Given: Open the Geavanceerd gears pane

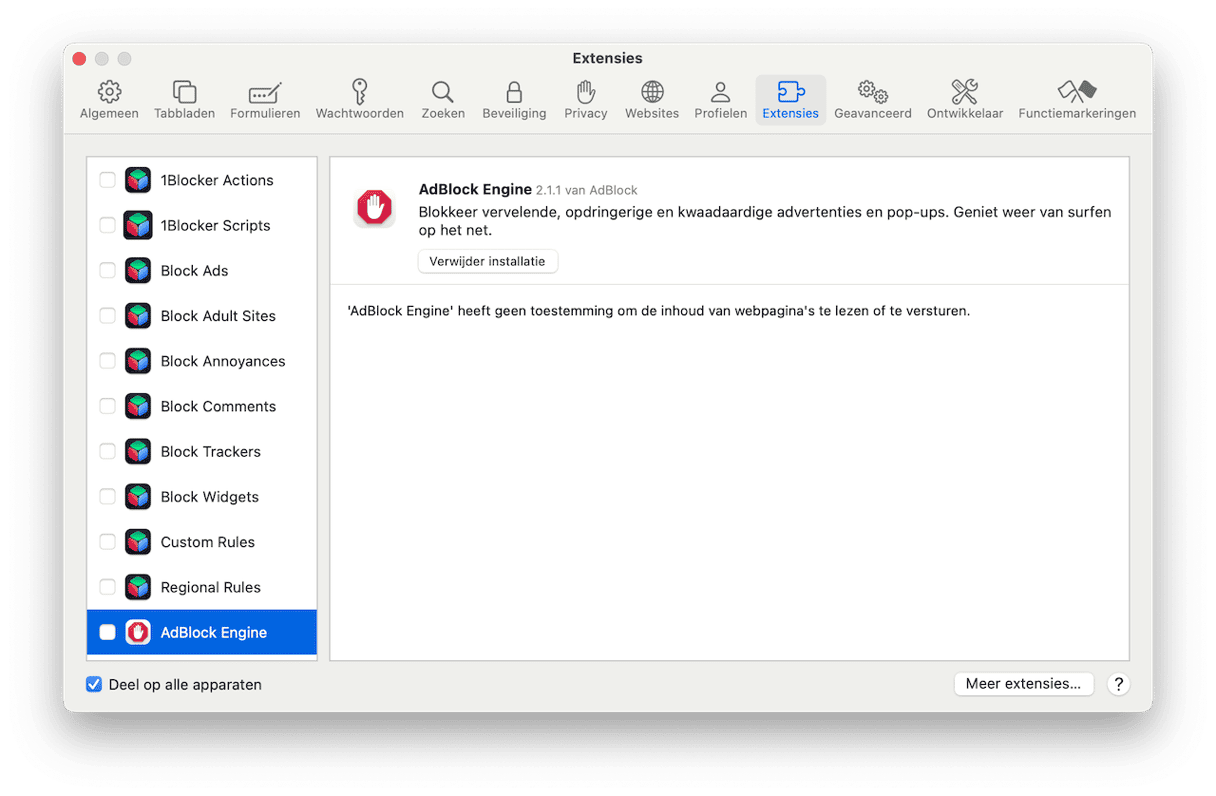Looking at the screenshot, I should point(873,100).
